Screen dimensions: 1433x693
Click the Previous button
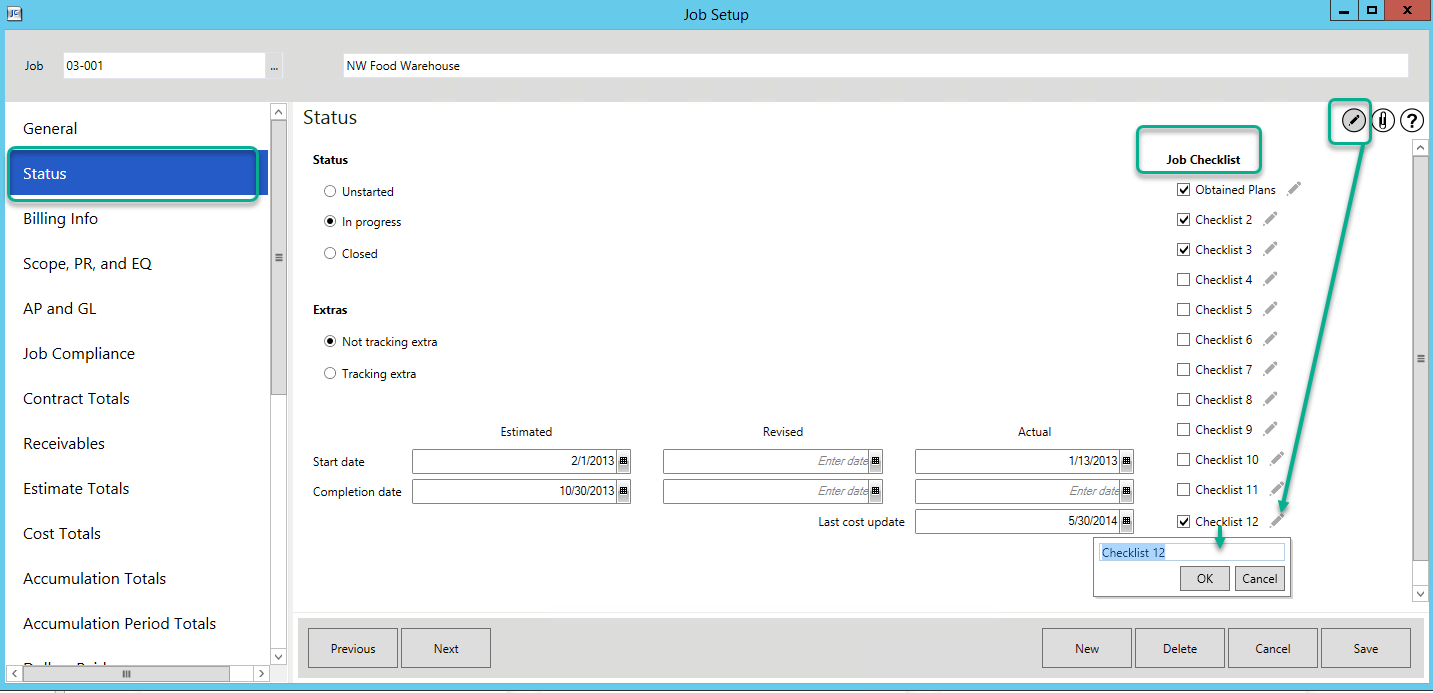[353, 648]
